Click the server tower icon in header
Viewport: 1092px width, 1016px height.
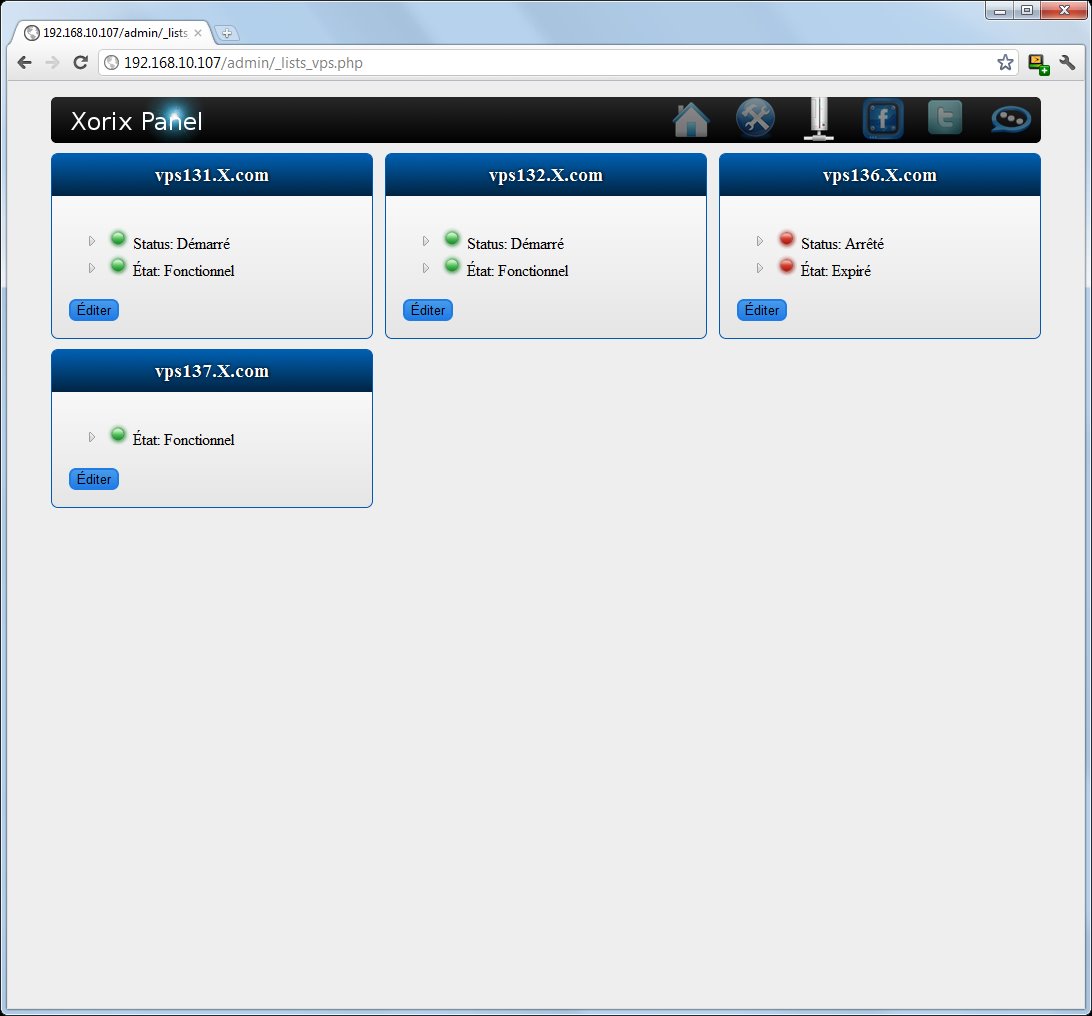click(x=819, y=119)
